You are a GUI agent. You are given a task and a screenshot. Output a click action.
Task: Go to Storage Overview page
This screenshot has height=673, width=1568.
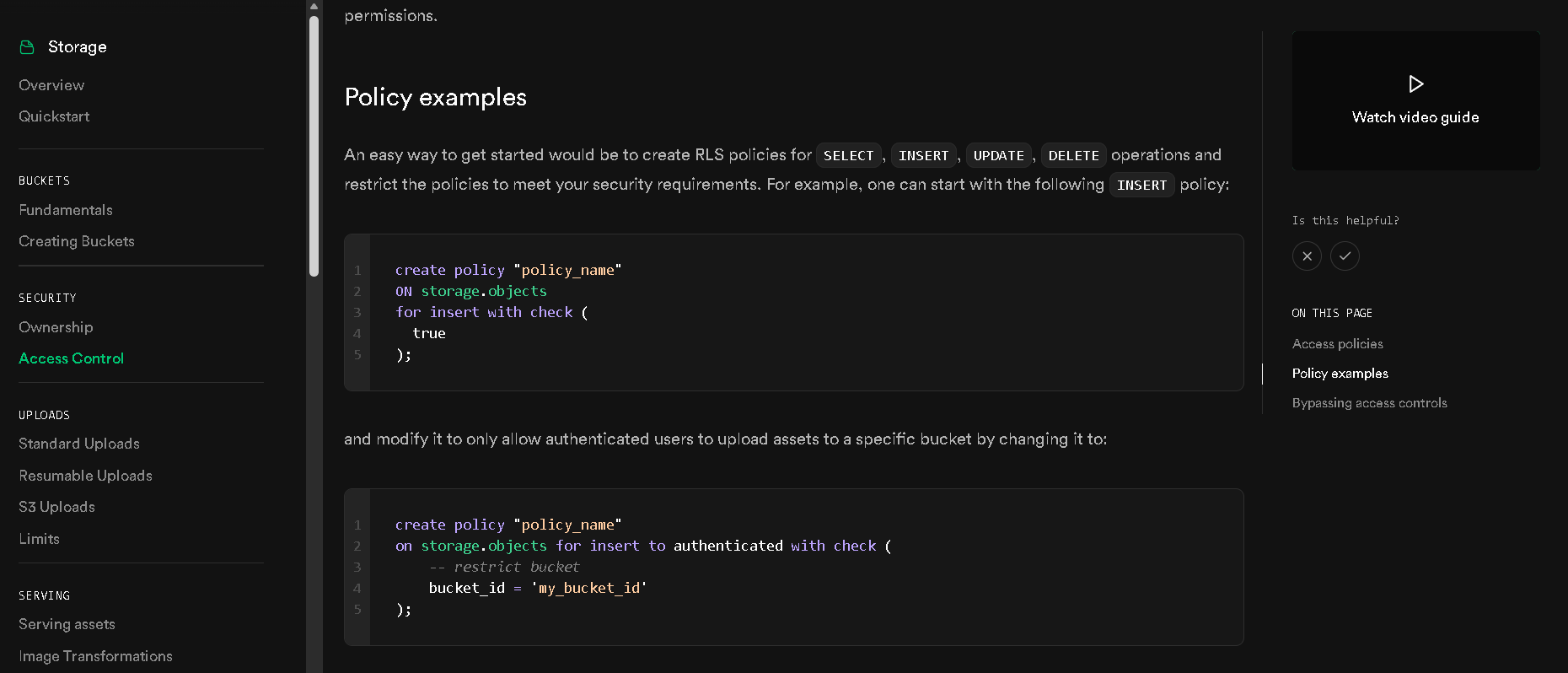[x=51, y=85]
